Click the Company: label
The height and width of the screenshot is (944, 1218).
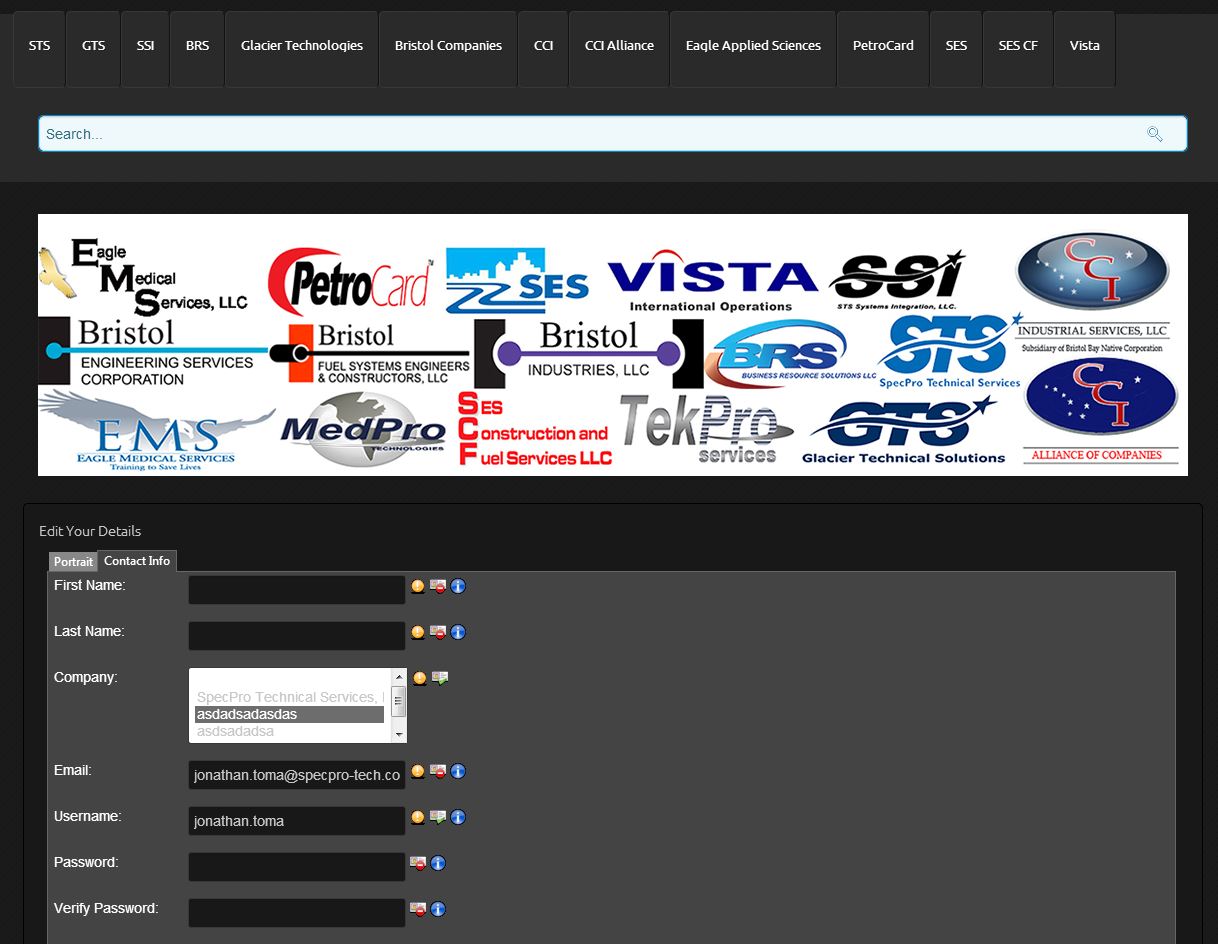pos(86,677)
